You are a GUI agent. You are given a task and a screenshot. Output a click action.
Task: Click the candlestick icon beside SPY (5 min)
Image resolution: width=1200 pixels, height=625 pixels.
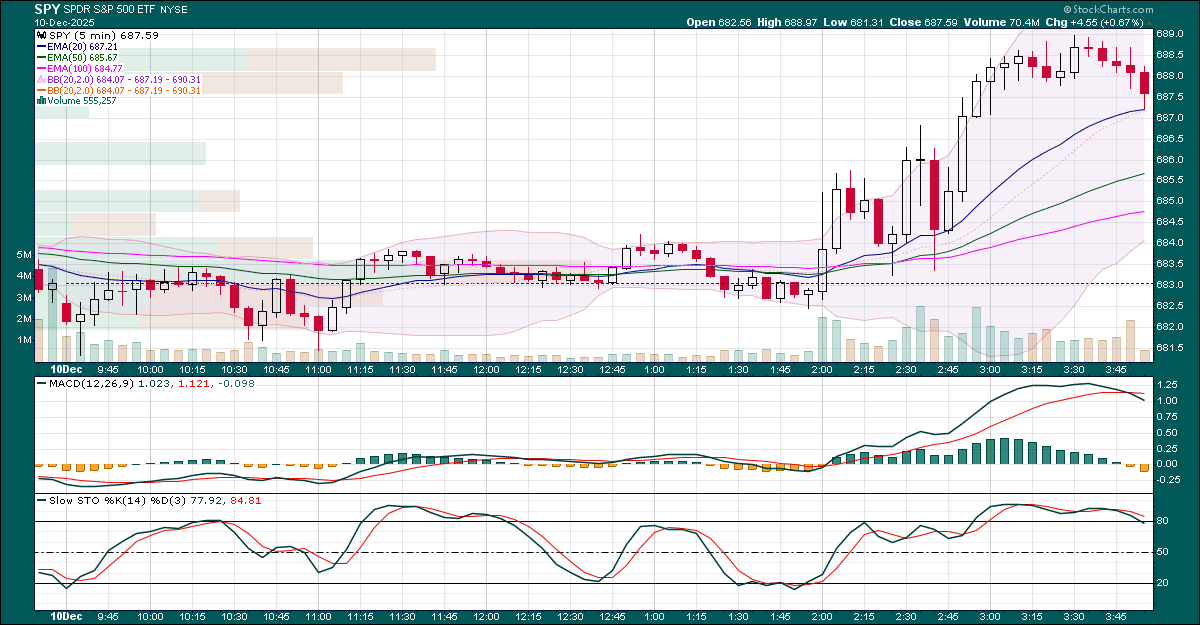(x=40, y=35)
